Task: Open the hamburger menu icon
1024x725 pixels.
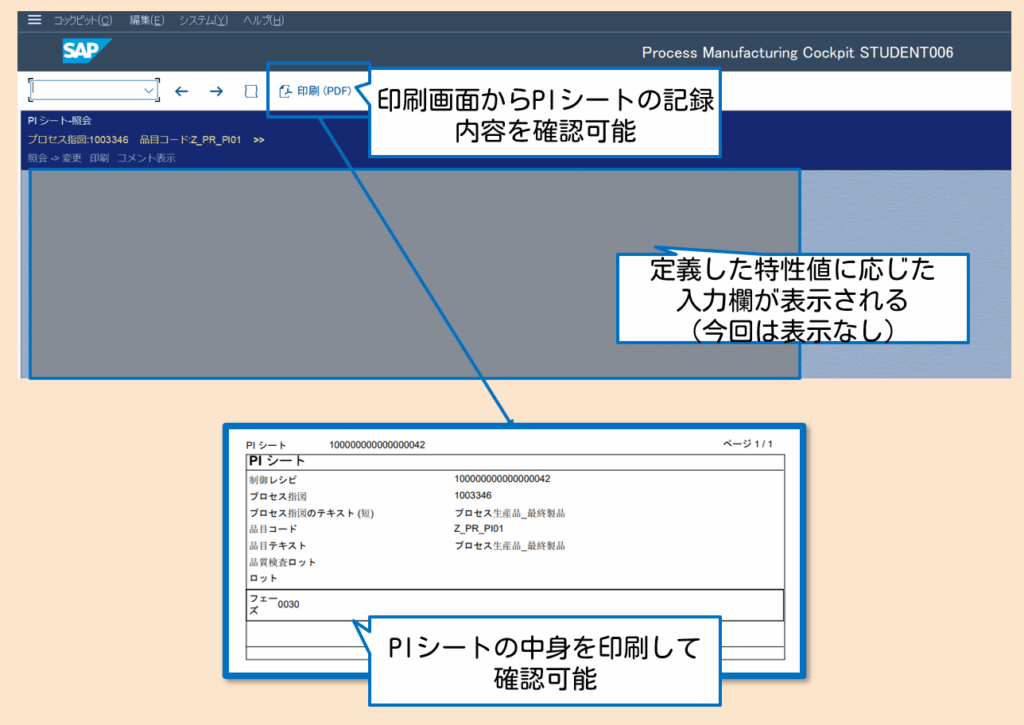Action: (35, 20)
